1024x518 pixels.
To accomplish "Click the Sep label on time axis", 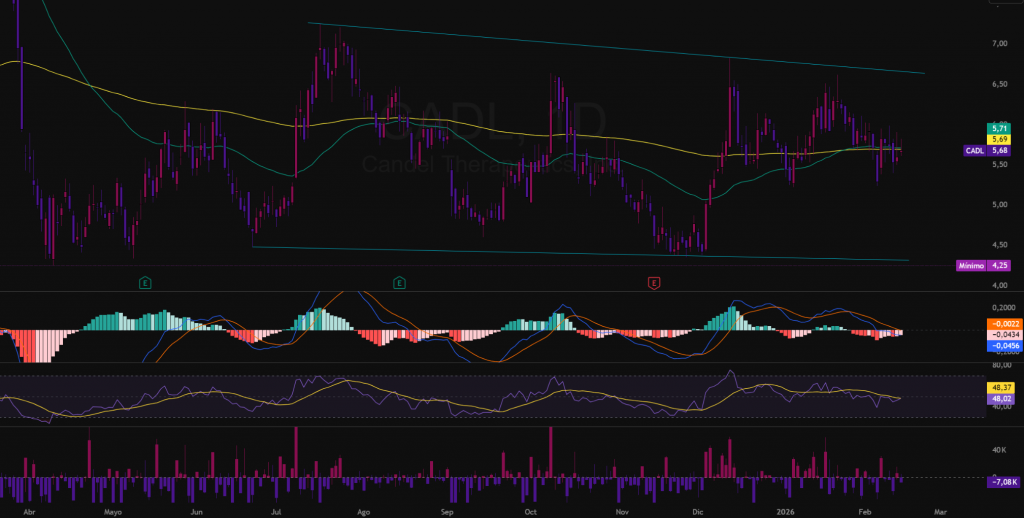I will pyautogui.click(x=447, y=512).
